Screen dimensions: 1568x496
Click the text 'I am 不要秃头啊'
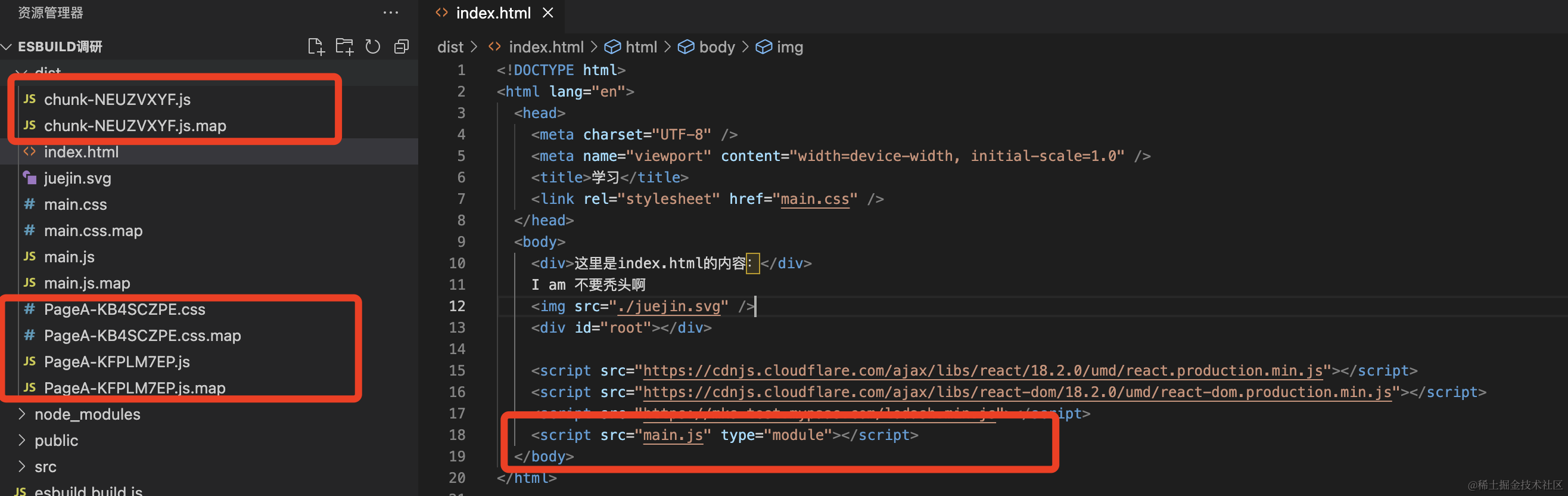click(x=588, y=284)
